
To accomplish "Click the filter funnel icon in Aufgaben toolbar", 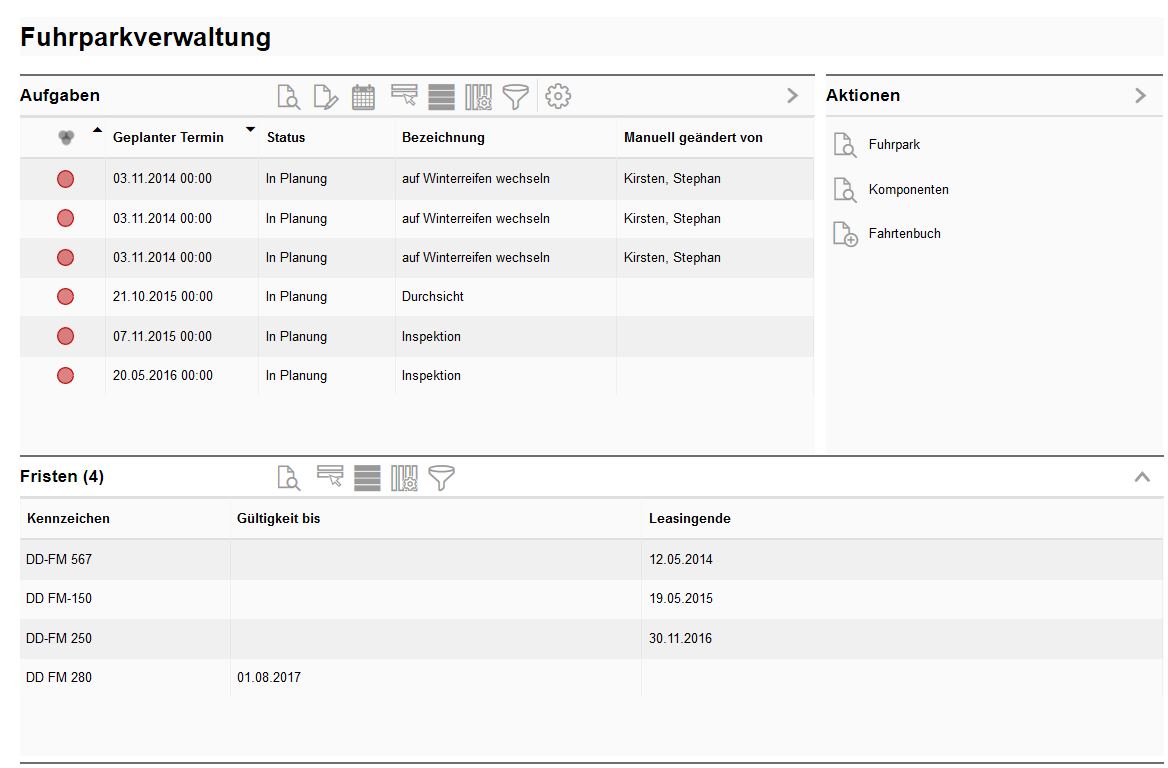I will [515, 97].
